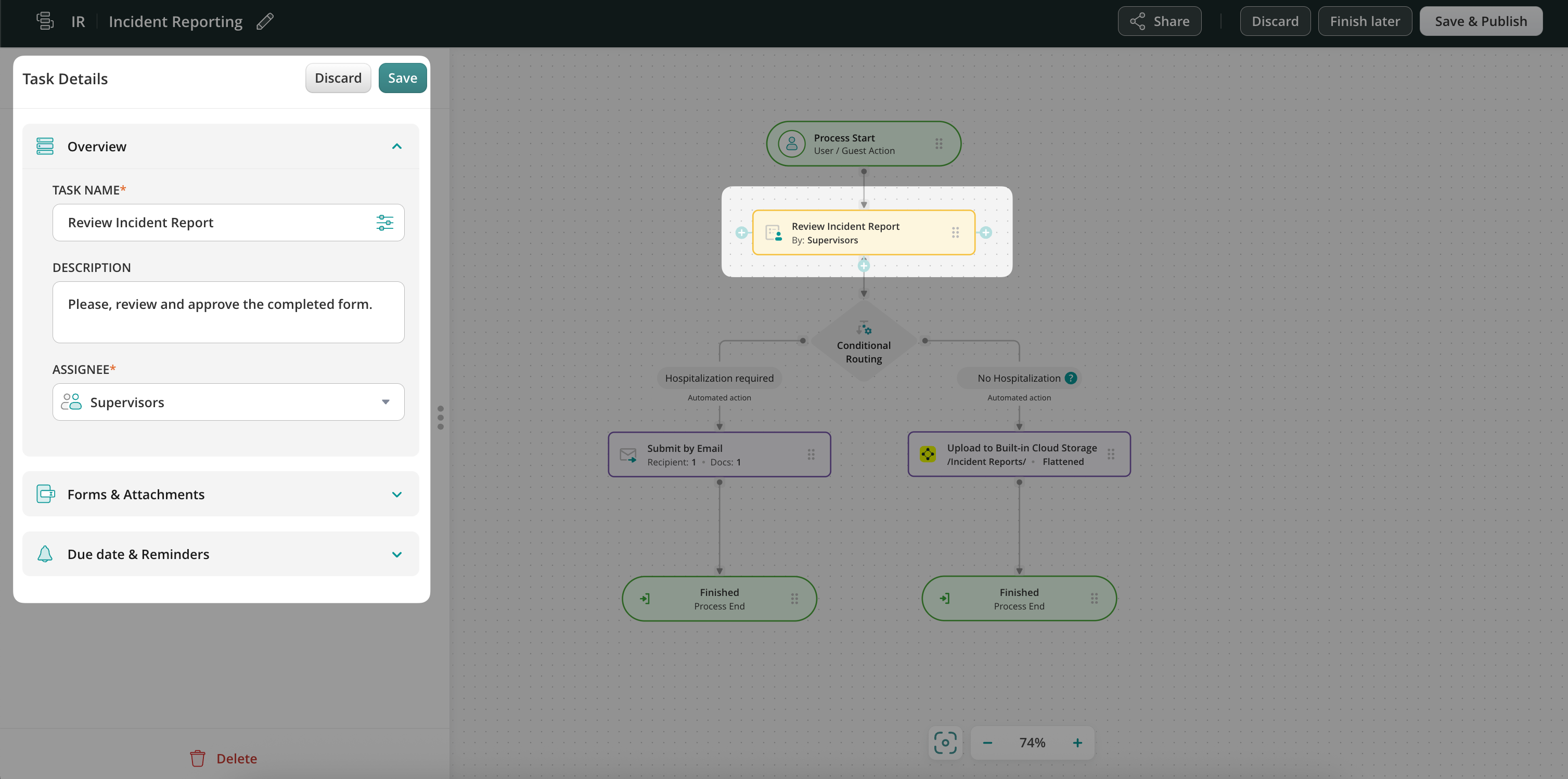
Task: Click the Share button
Action: pos(1160,21)
